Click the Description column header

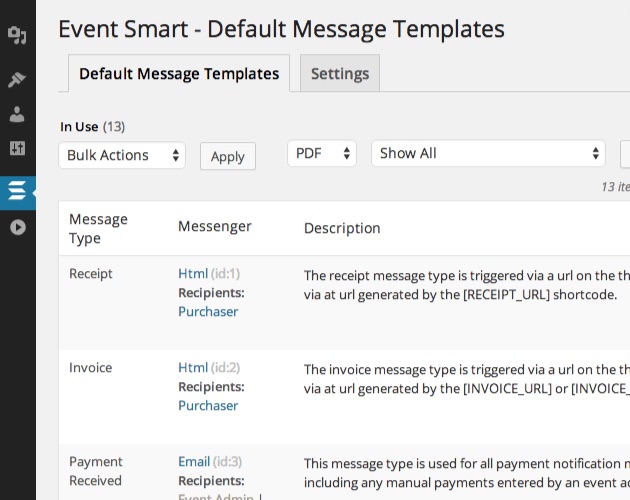342,228
